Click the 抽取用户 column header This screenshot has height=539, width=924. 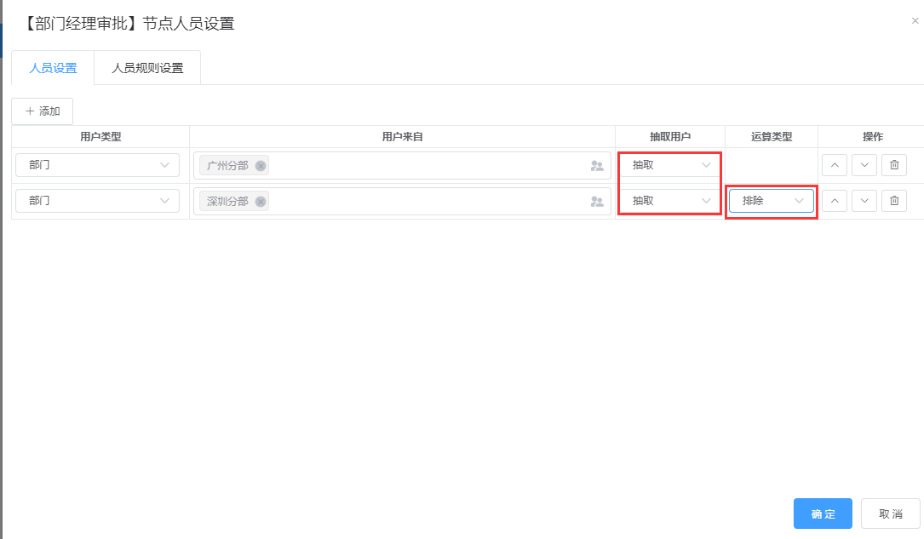click(x=670, y=137)
